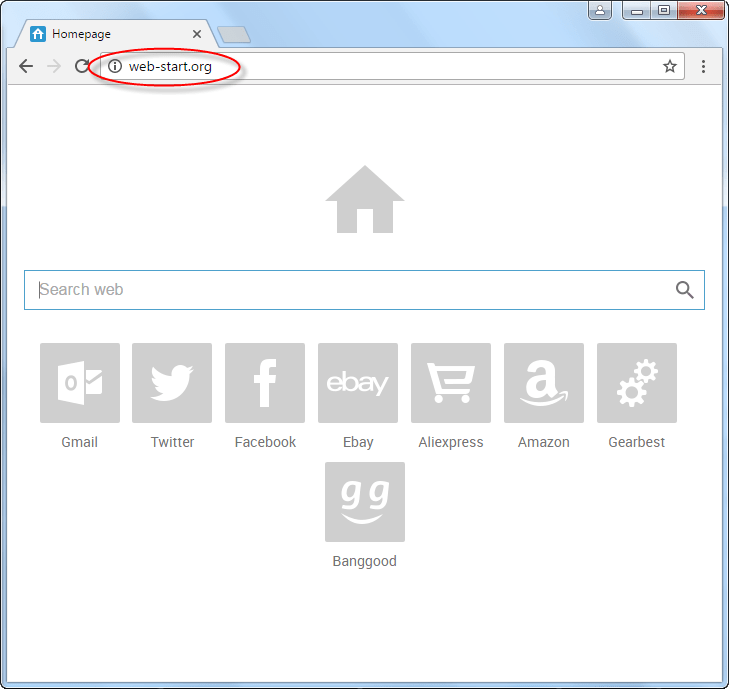Click the magnifier search icon
Viewport: 729px width, 689px height.
[684, 290]
